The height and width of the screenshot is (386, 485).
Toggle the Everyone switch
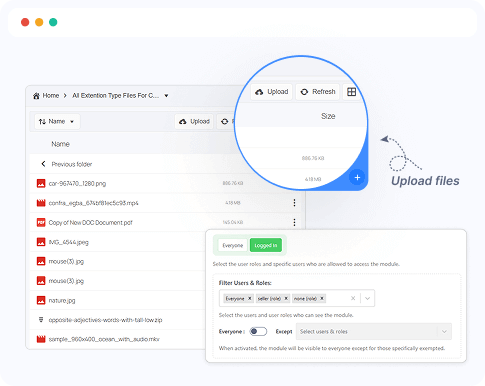[x=258, y=331]
